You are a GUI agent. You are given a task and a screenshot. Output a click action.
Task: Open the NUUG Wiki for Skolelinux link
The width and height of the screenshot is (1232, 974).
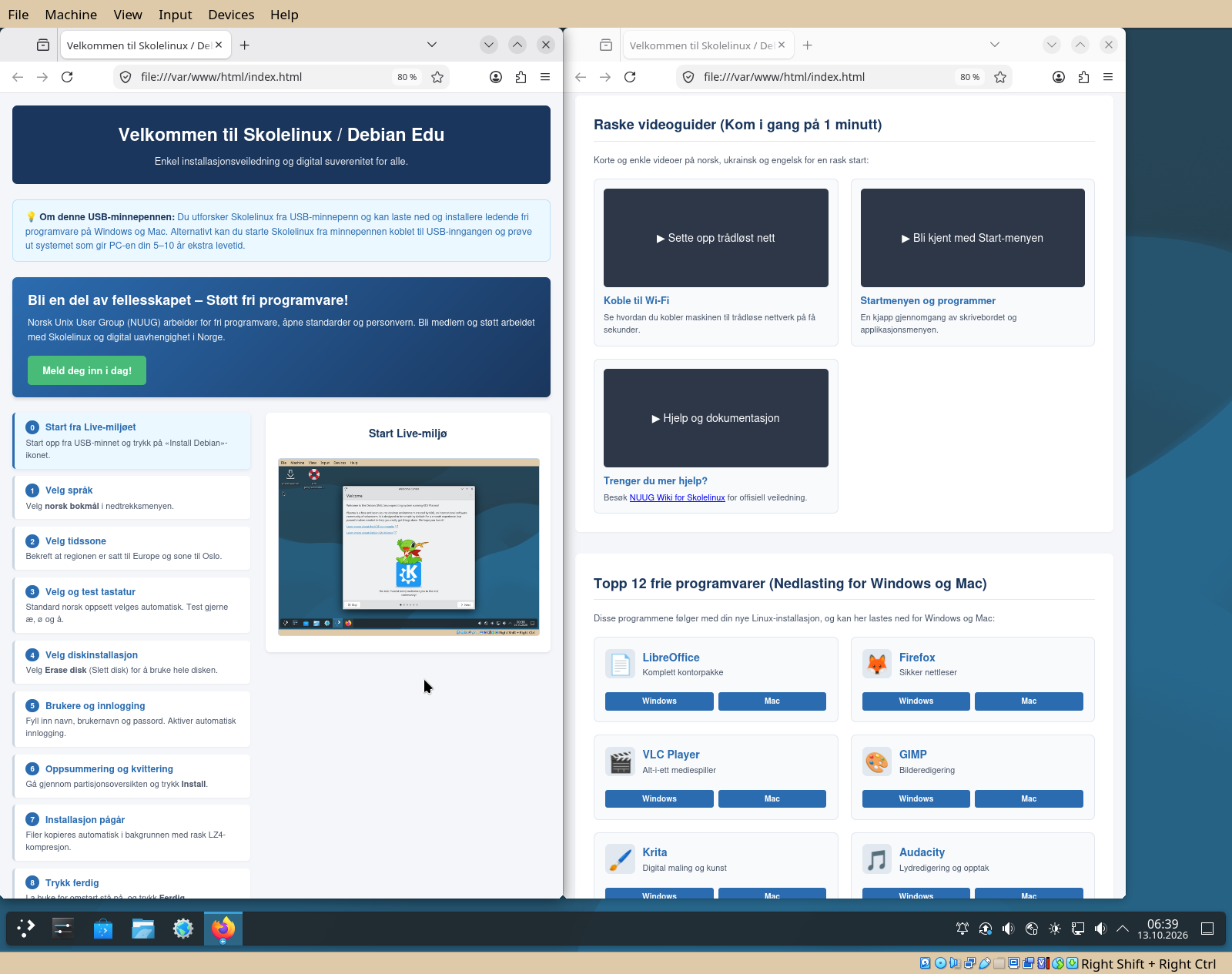(677, 497)
